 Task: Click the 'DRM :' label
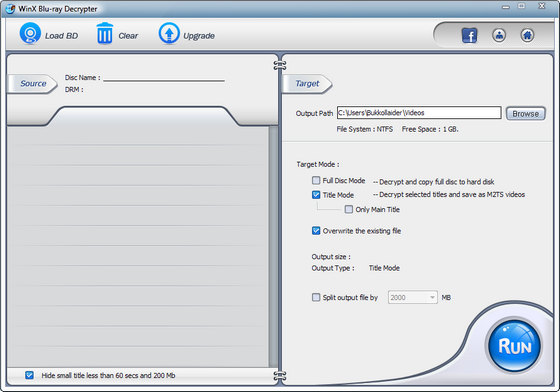click(74, 90)
